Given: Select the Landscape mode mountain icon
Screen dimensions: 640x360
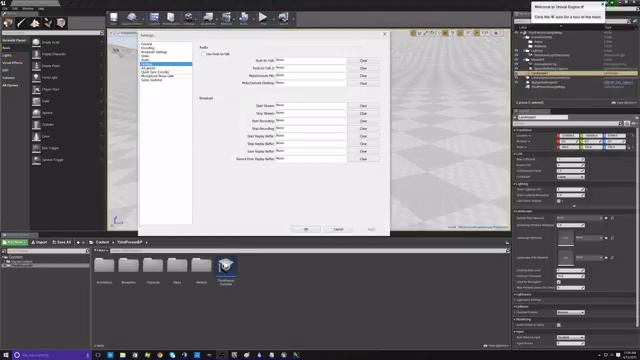Looking at the screenshot, I should [35, 23].
